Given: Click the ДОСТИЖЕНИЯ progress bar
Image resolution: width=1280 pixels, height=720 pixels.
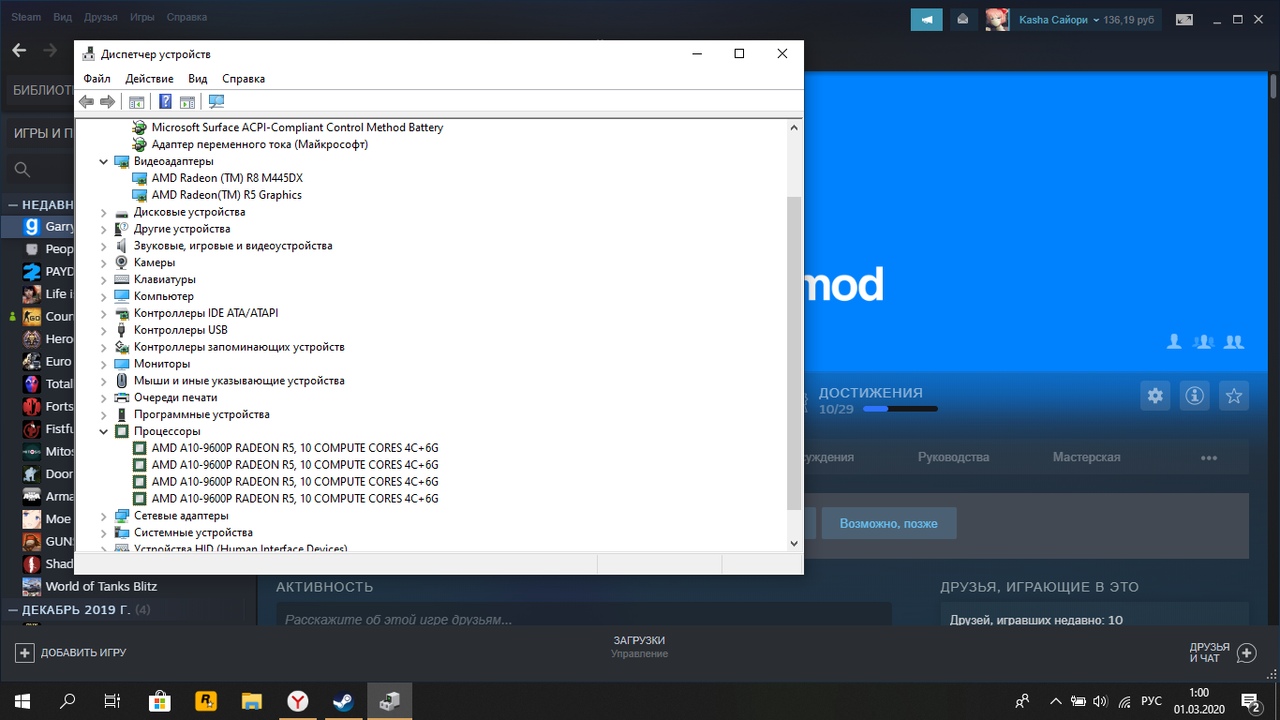Looking at the screenshot, I should pos(900,409).
